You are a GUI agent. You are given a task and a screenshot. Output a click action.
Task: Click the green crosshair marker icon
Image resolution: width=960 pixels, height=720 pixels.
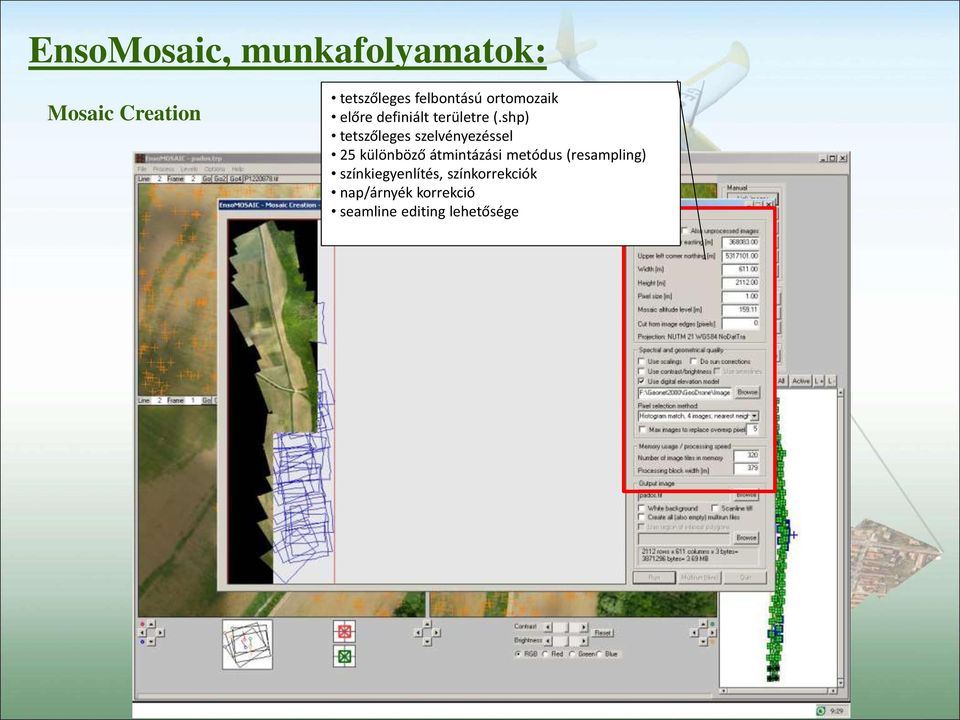click(344, 656)
